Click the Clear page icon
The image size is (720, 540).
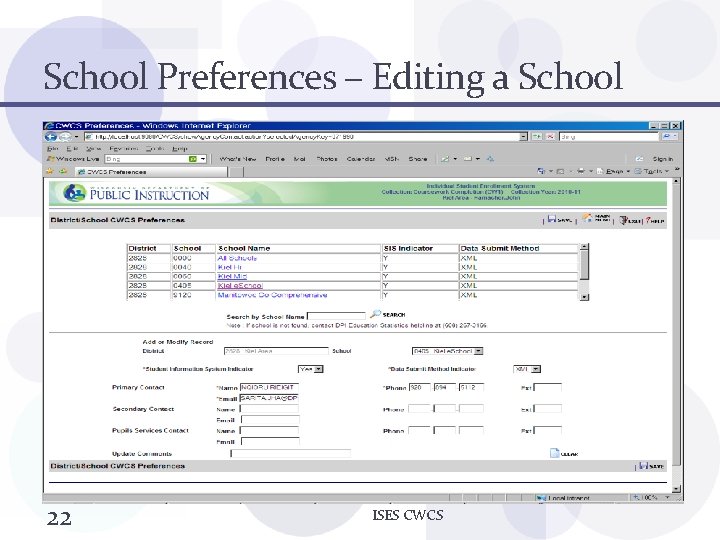555,453
